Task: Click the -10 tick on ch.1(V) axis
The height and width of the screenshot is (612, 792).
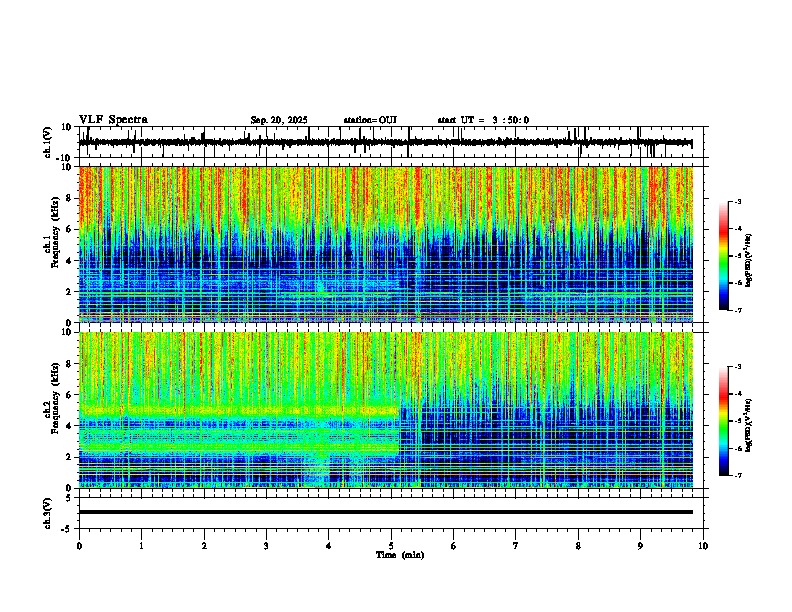Action: 65,158
